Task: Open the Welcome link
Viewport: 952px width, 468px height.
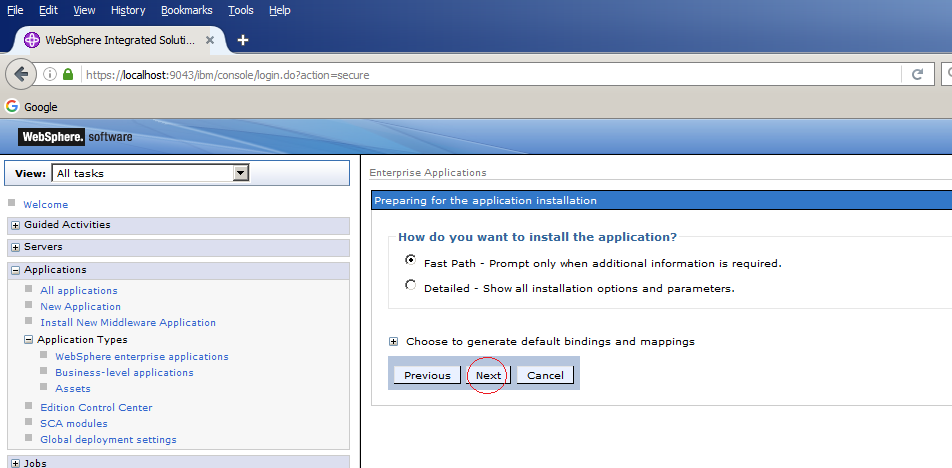Action: point(46,205)
